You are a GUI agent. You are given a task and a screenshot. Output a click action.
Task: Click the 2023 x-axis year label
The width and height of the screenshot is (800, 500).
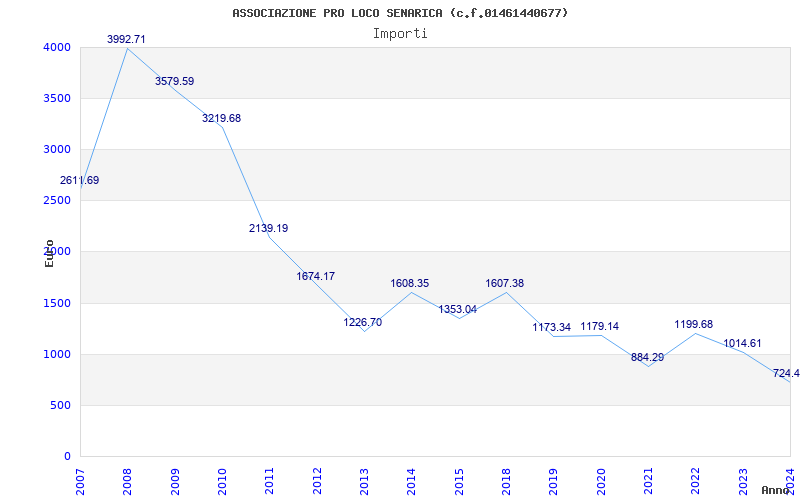point(743,481)
